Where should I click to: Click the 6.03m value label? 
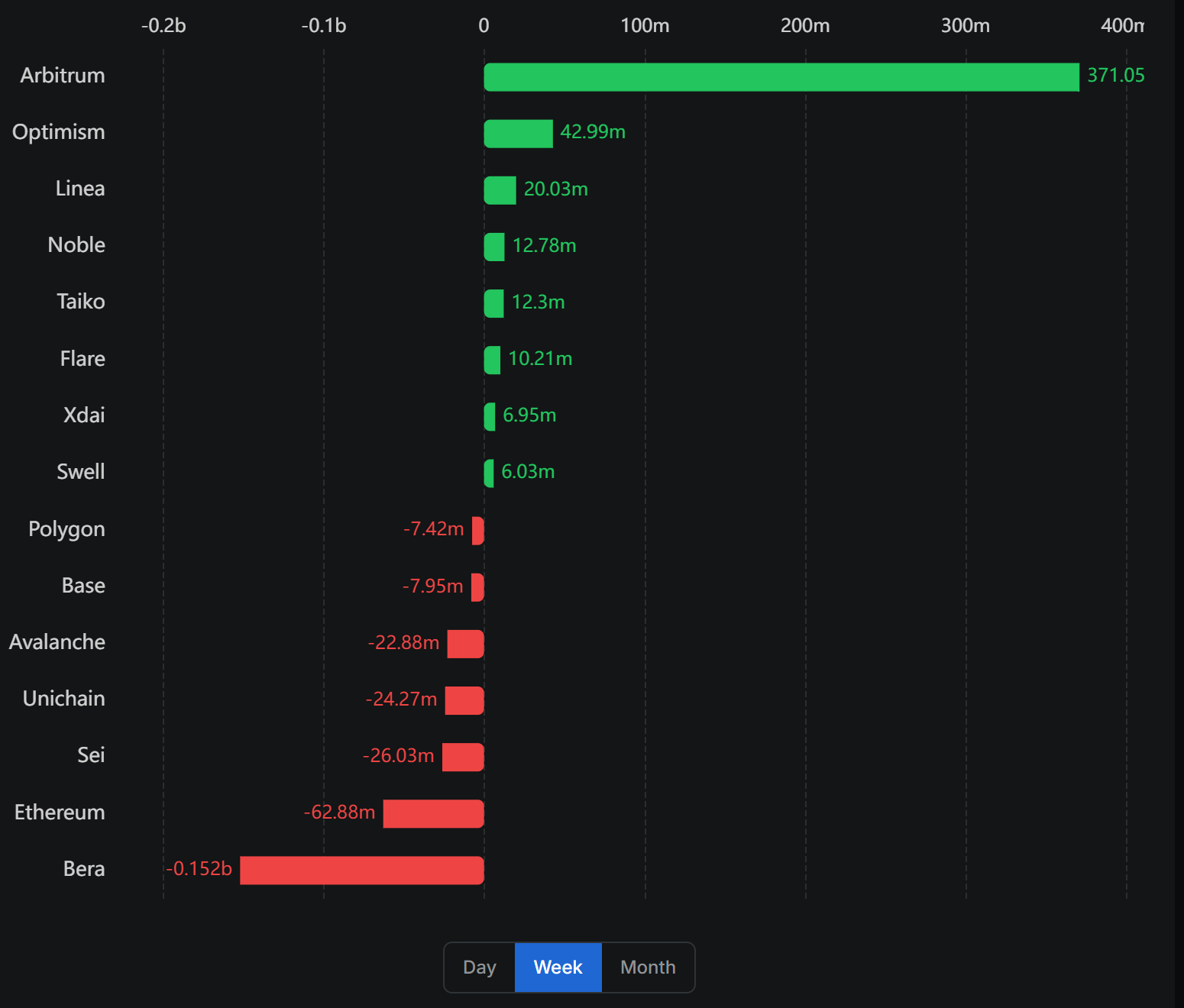(x=528, y=472)
